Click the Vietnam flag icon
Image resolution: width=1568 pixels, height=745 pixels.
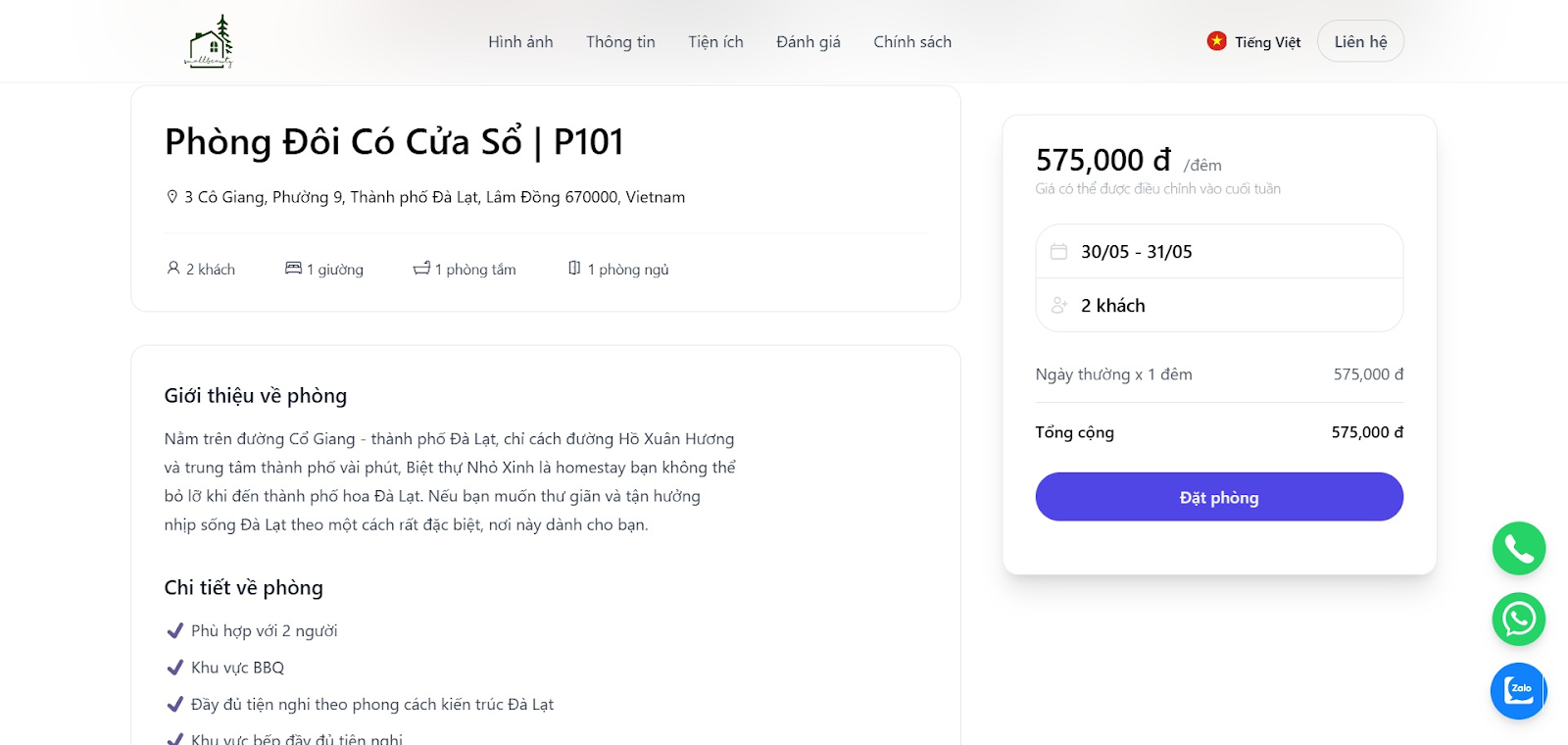[x=1217, y=41]
